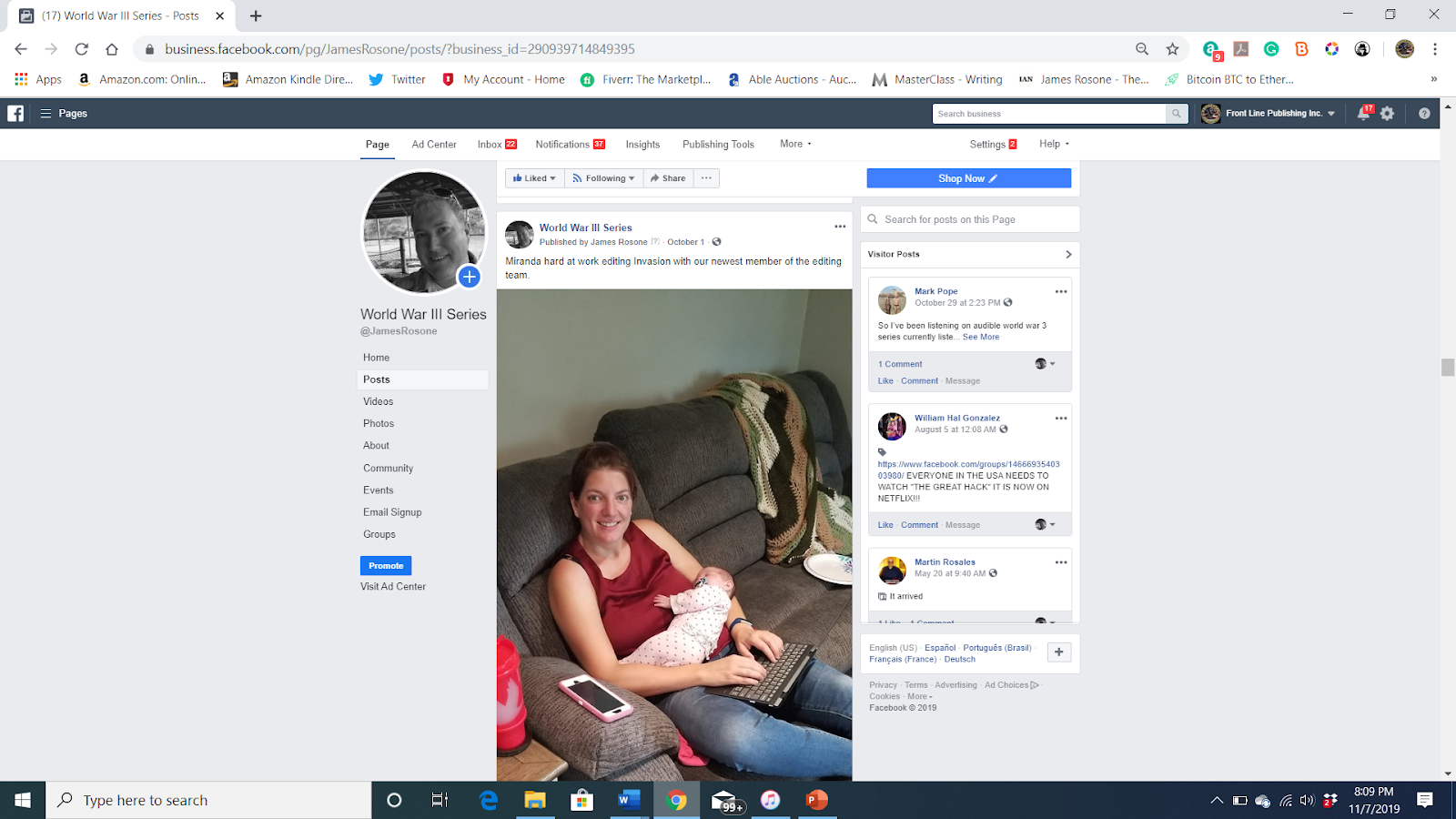This screenshot has height=819, width=1456.
Task: Click the plus icon on profile picture
Action: click(469, 277)
